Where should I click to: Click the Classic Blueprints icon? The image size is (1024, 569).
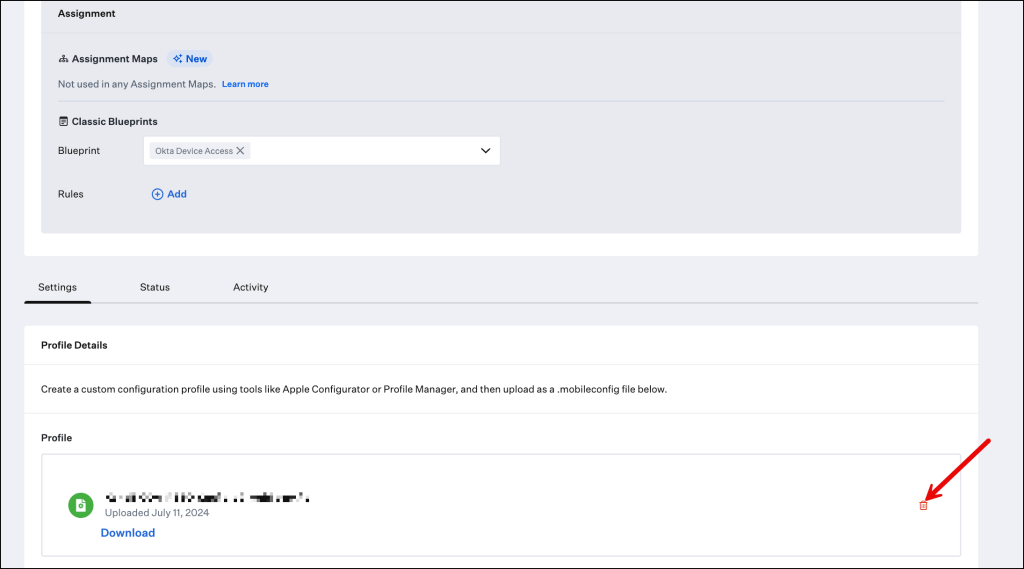[x=63, y=122]
